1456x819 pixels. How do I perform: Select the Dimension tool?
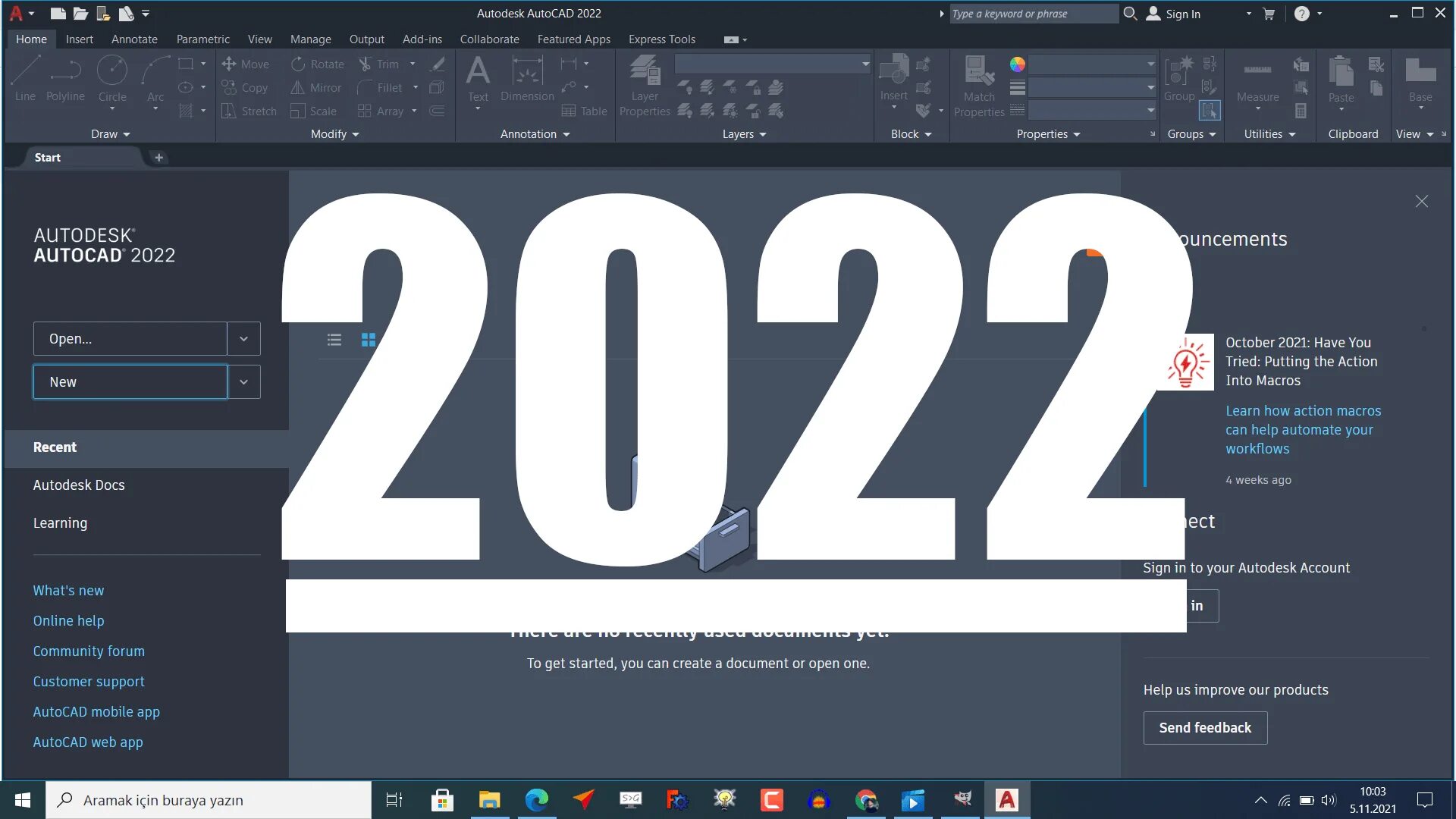click(527, 79)
